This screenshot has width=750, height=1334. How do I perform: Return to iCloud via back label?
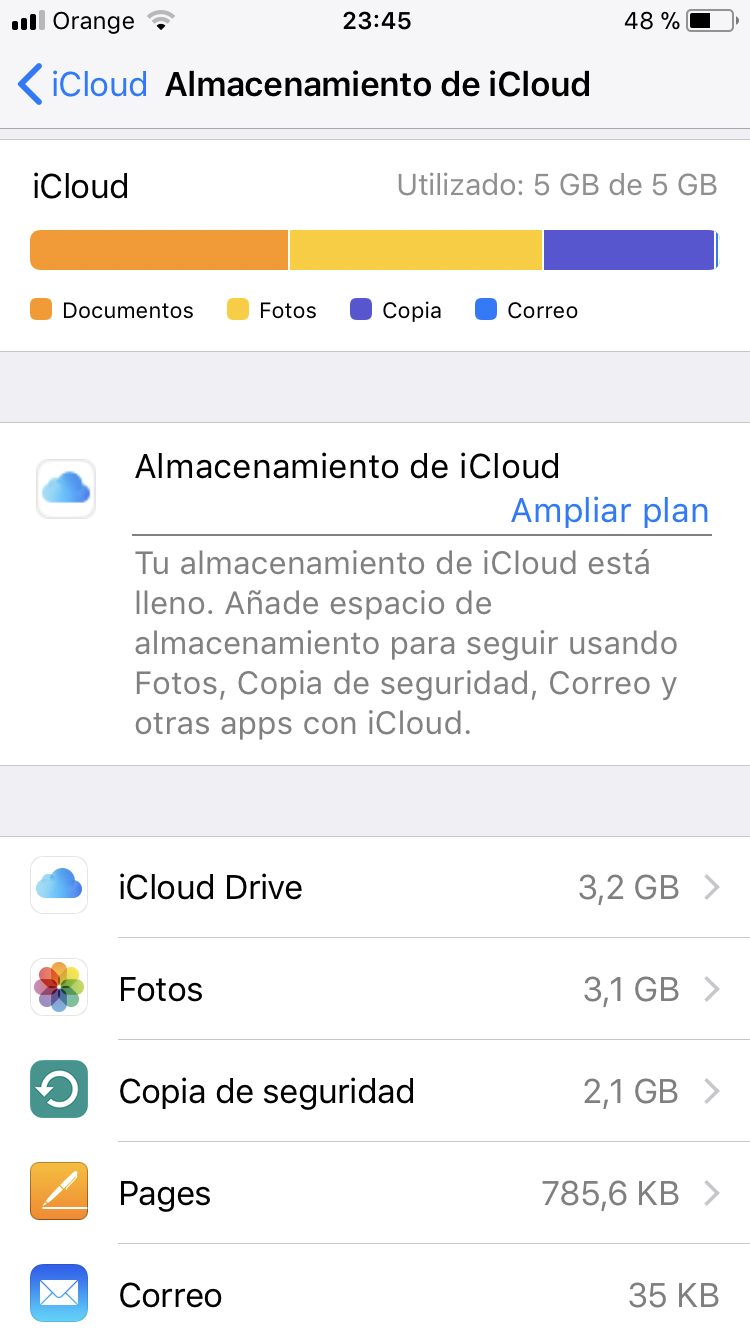[99, 85]
